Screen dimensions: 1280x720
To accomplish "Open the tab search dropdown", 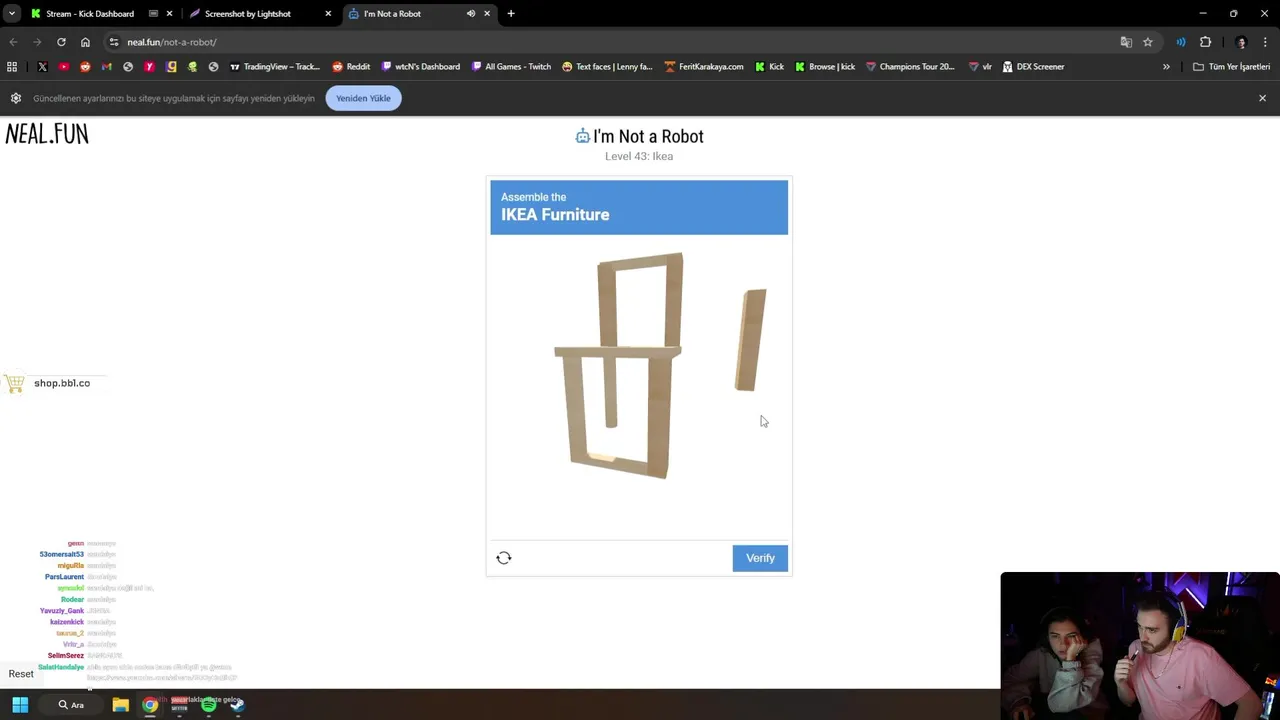I will click(x=12, y=14).
